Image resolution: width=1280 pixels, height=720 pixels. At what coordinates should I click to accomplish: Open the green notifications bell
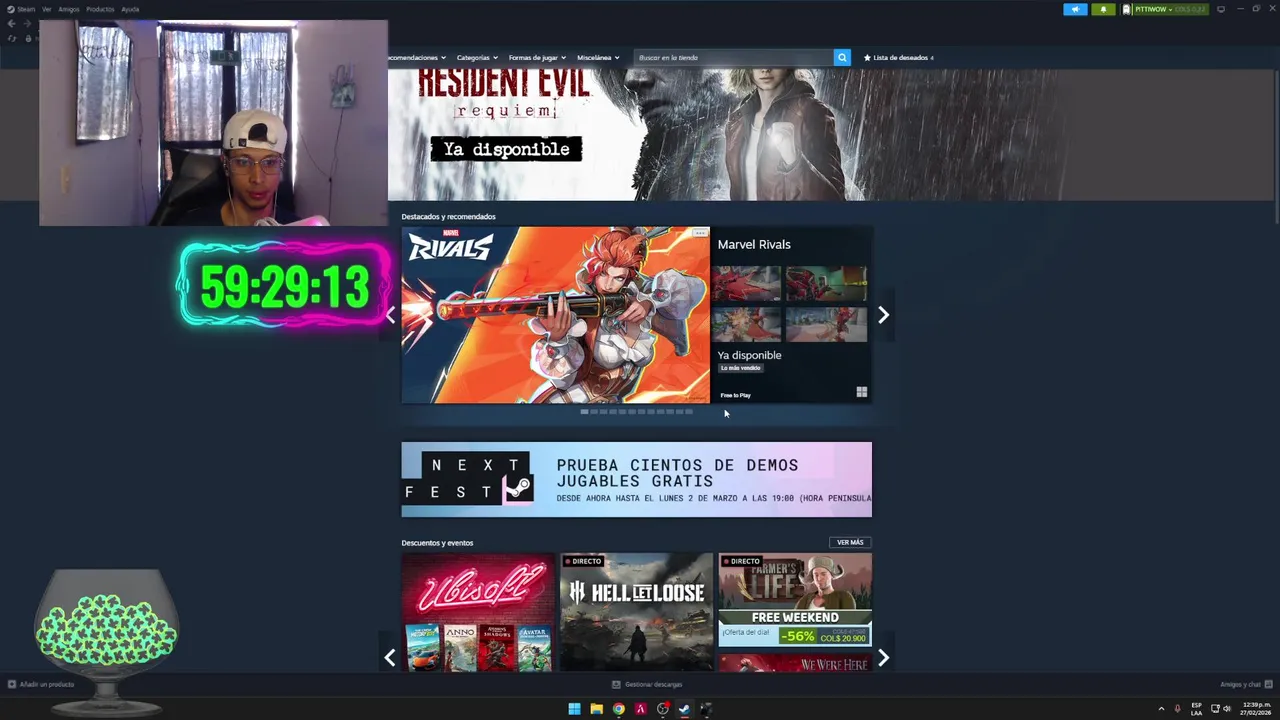click(x=1103, y=9)
